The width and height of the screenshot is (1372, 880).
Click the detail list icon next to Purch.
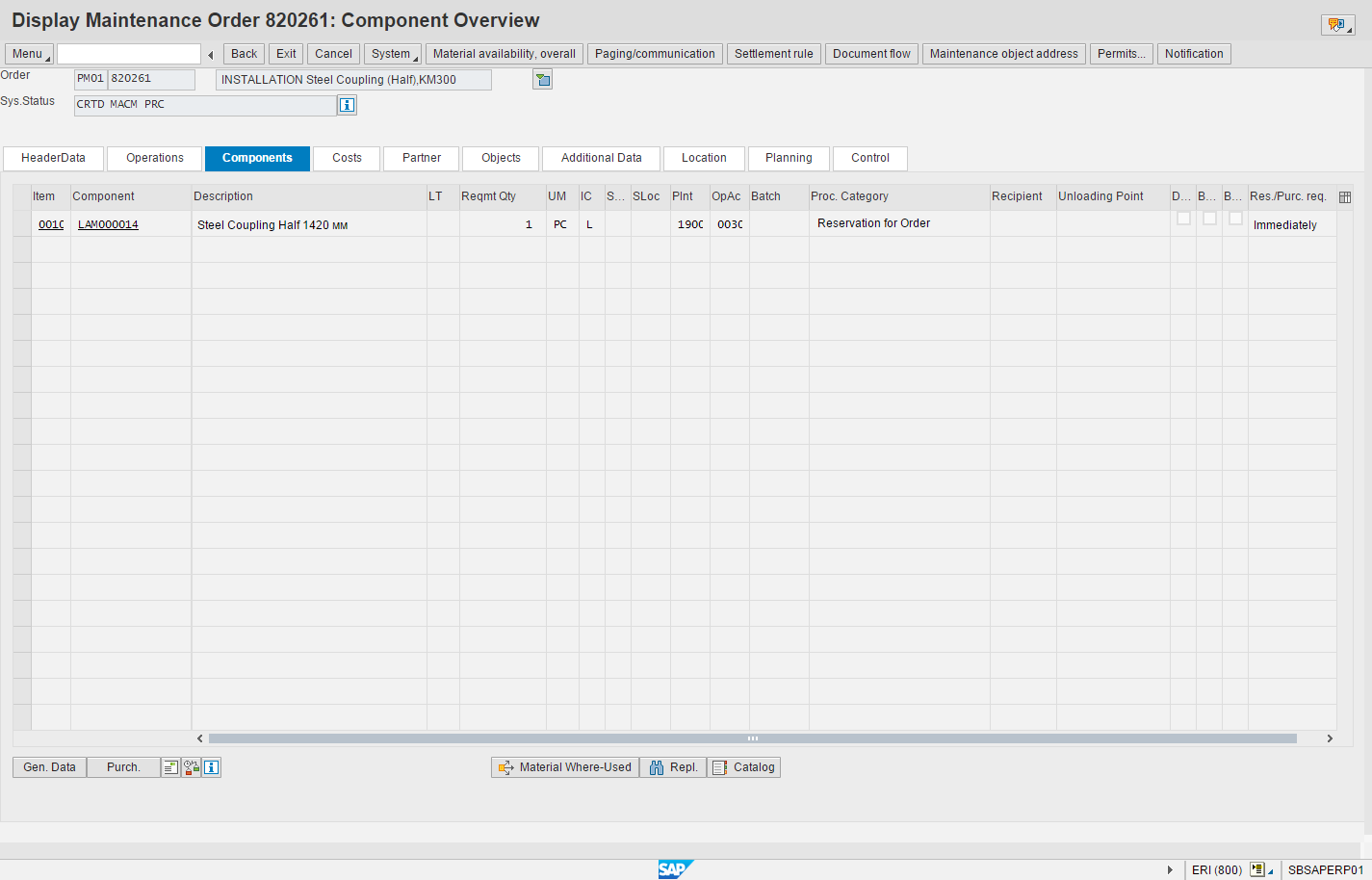tap(170, 767)
